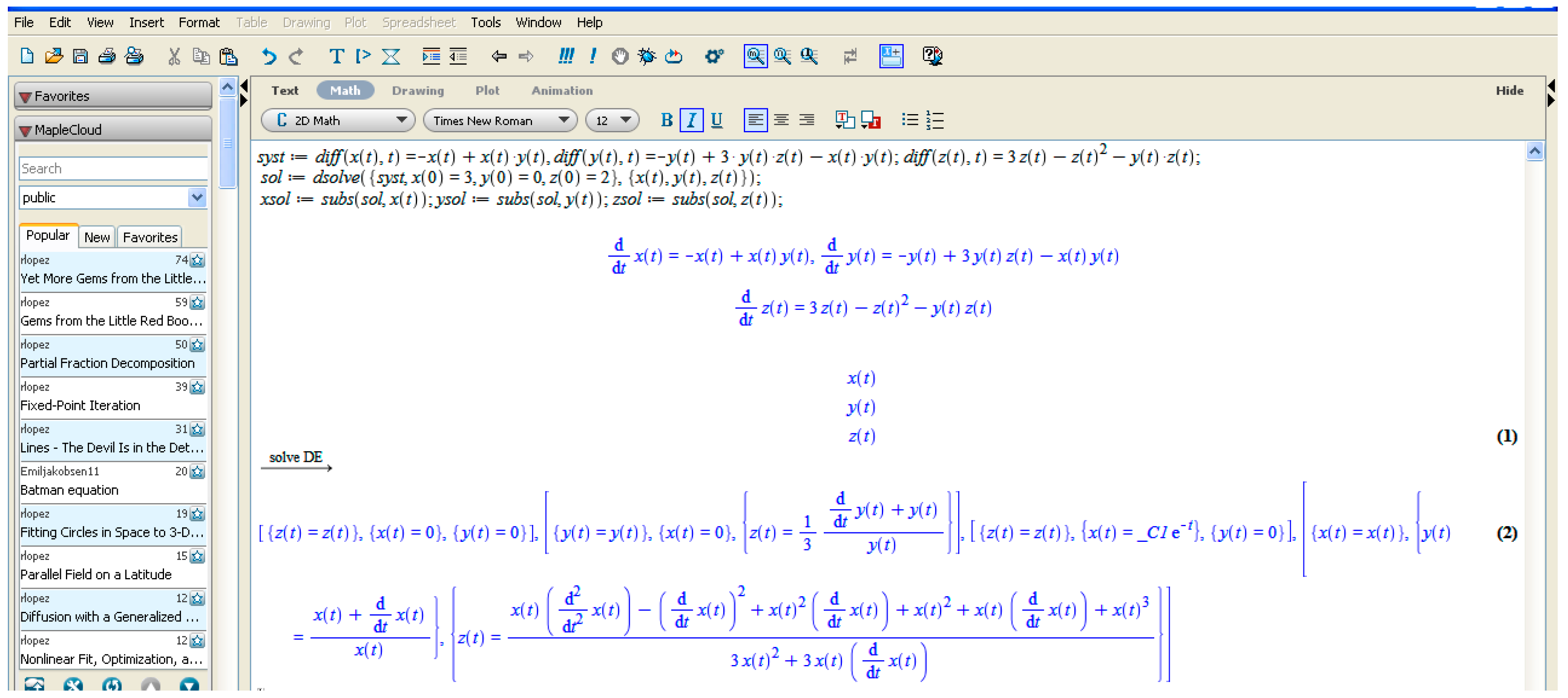Toggle italic formatting
Image resolution: width=1568 pixels, height=698 pixels.
pyautogui.click(x=691, y=120)
